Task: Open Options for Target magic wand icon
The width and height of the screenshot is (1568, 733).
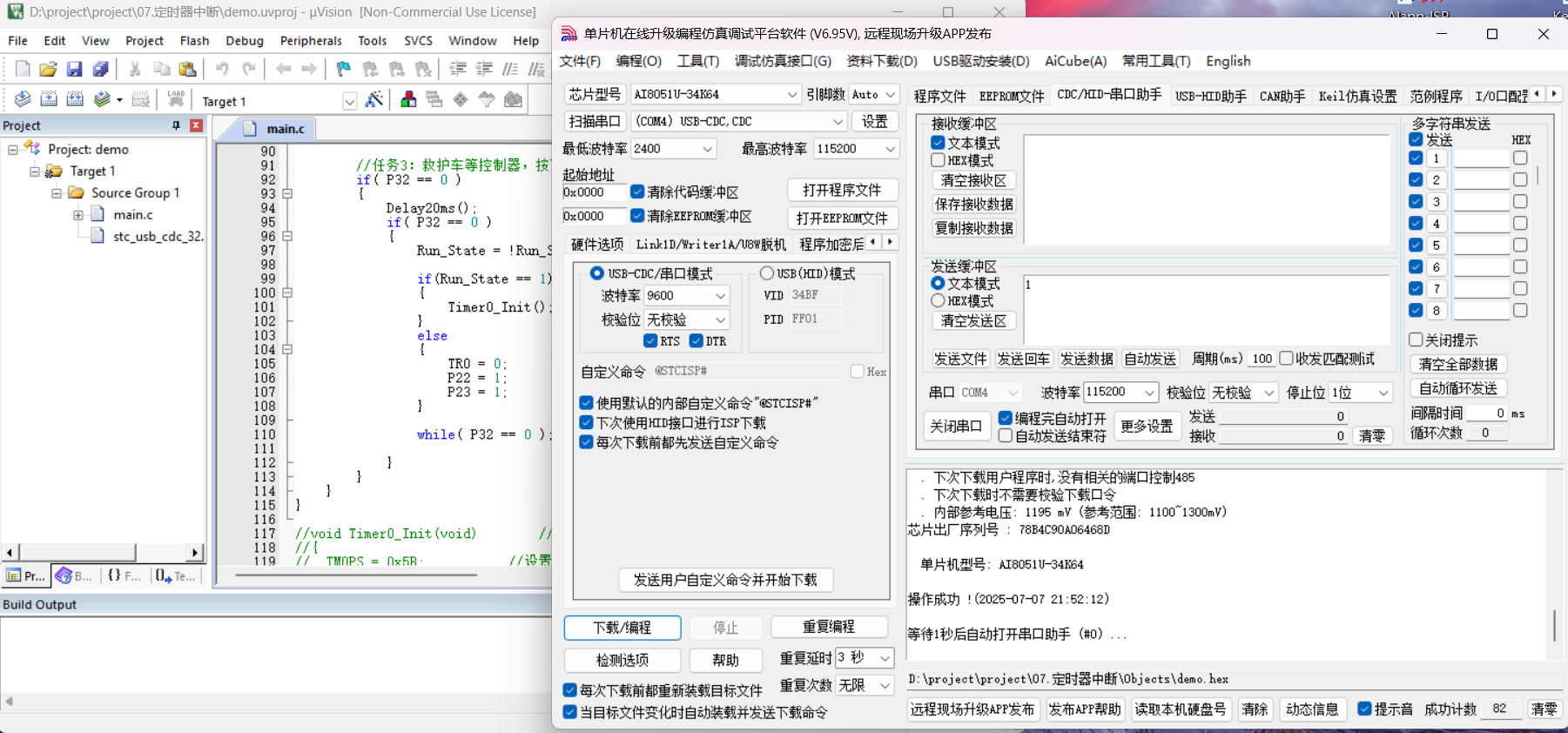Action: point(374,99)
